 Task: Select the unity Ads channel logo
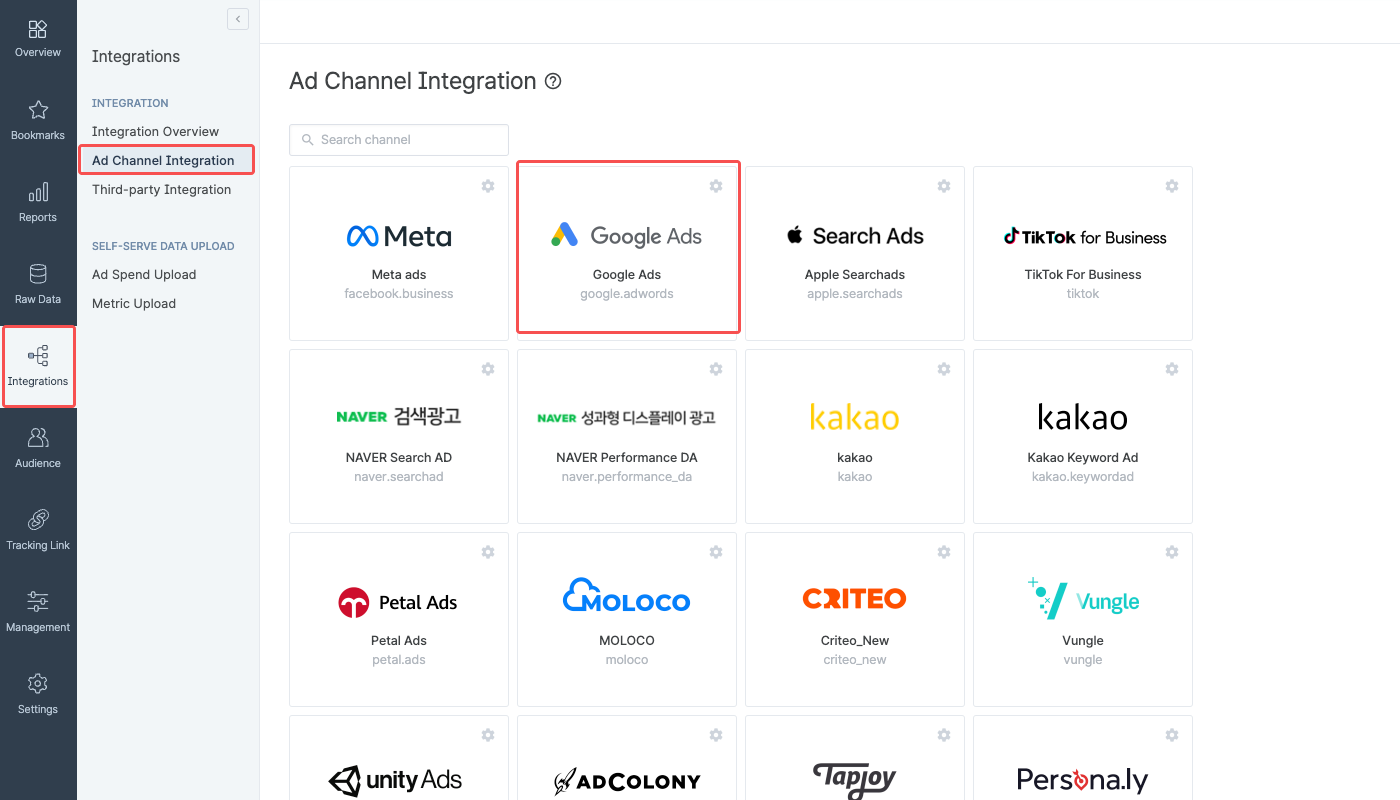(396, 780)
